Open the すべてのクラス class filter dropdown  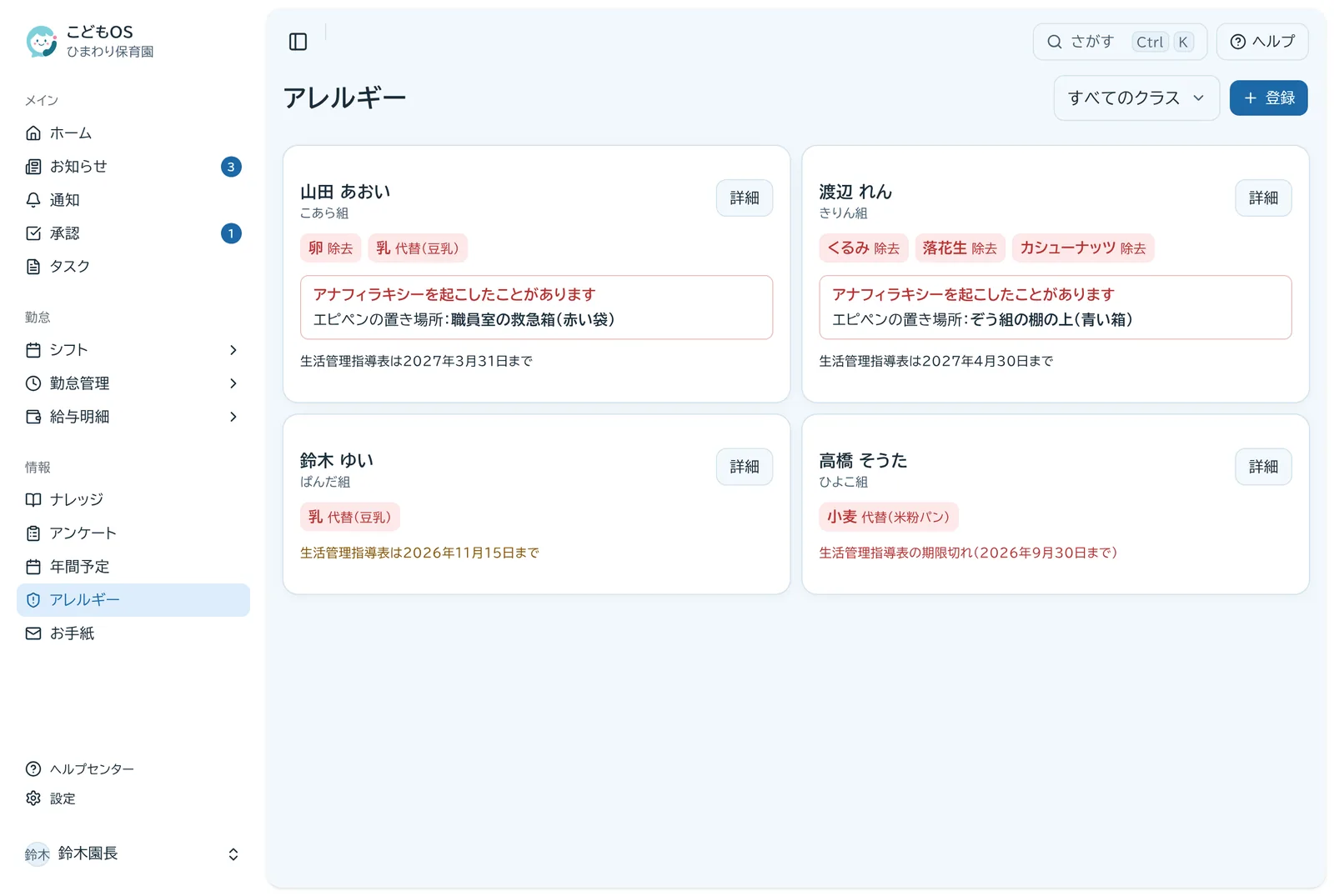[1136, 98]
